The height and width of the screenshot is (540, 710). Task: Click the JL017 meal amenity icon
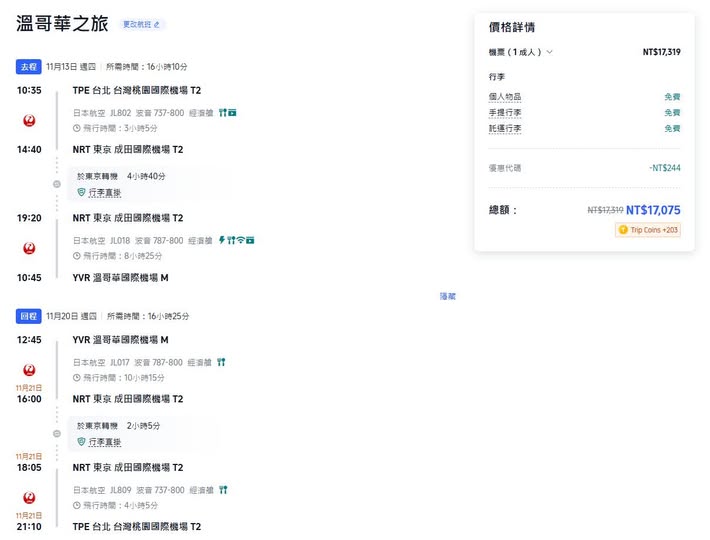tap(222, 362)
